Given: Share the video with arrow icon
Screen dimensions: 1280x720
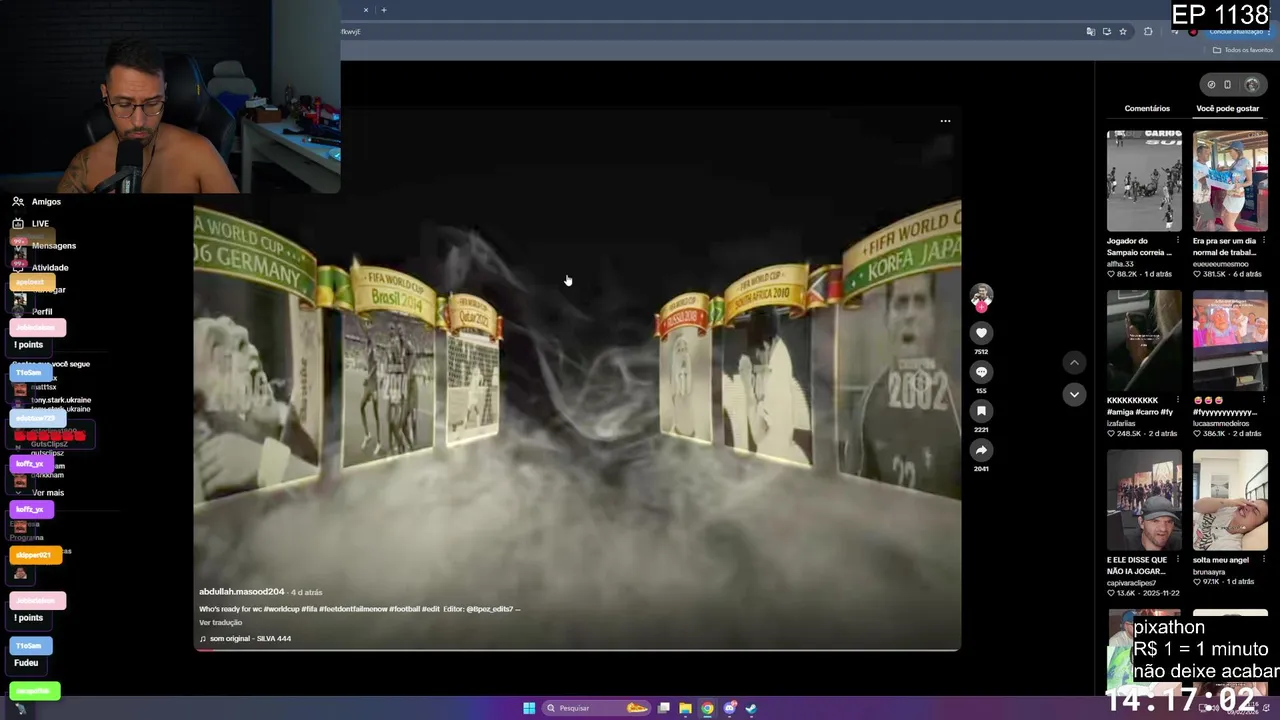Looking at the screenshot, I should click(981, 450).
